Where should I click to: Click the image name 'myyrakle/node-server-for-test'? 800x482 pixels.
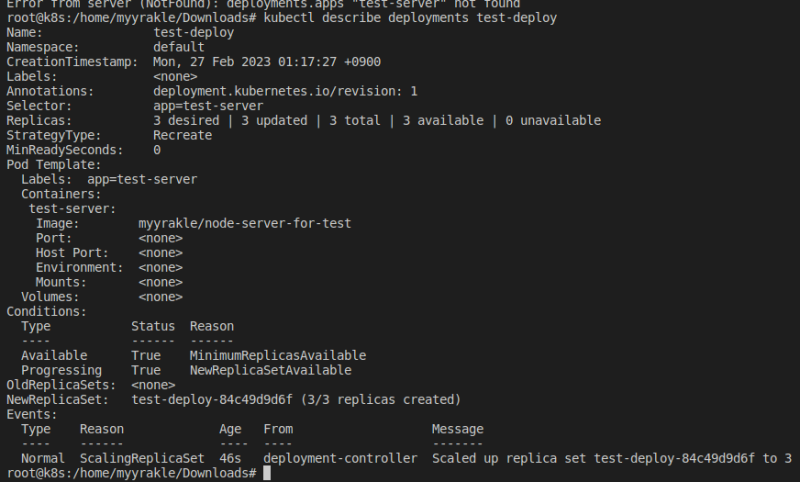245,223
